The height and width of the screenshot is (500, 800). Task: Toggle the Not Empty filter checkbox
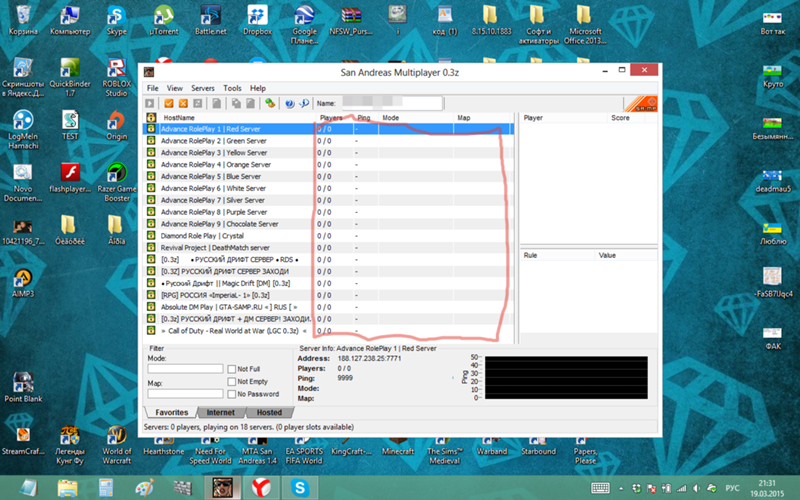click(232, 381)
